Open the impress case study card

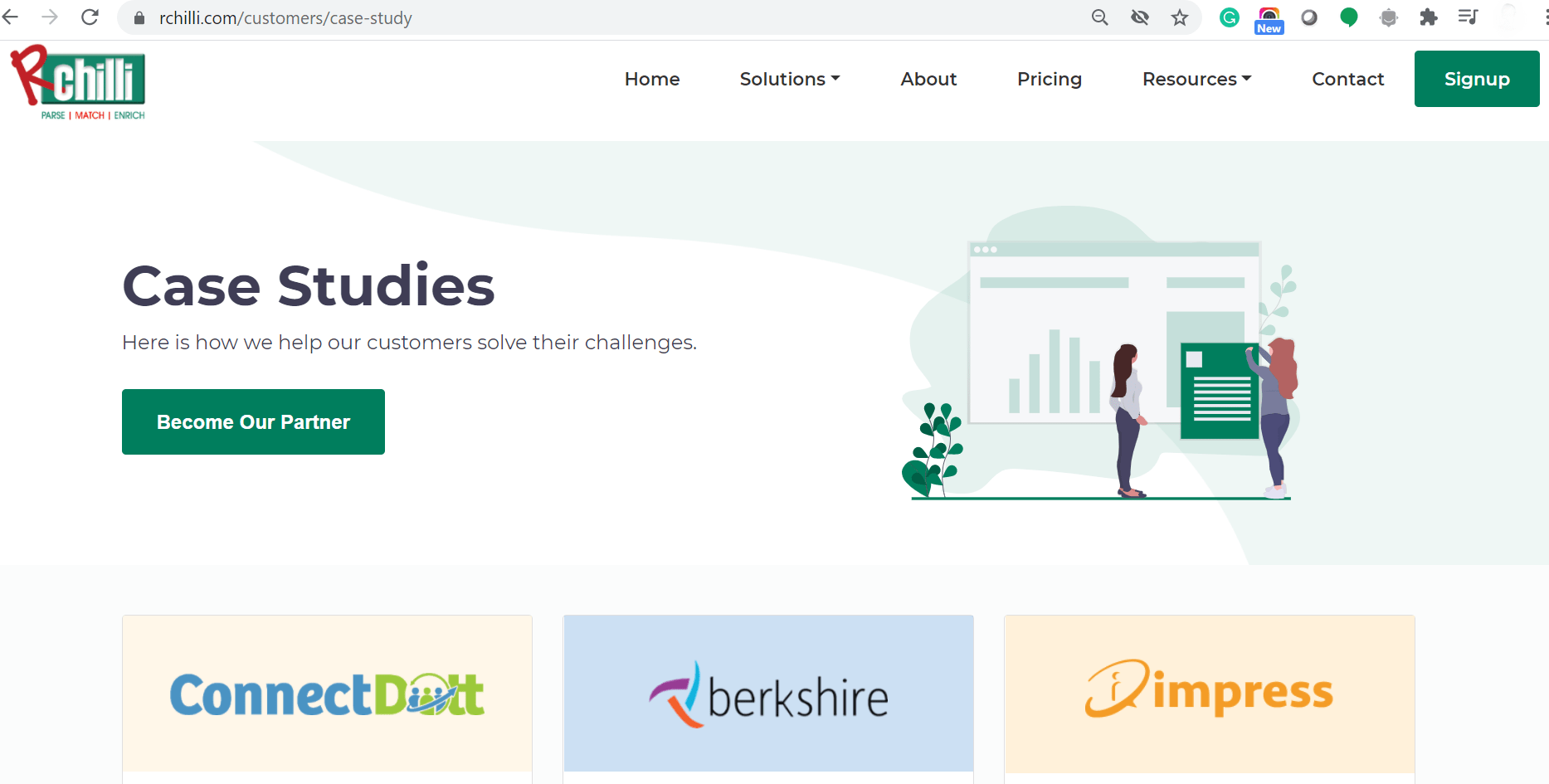pos(1210,699)
